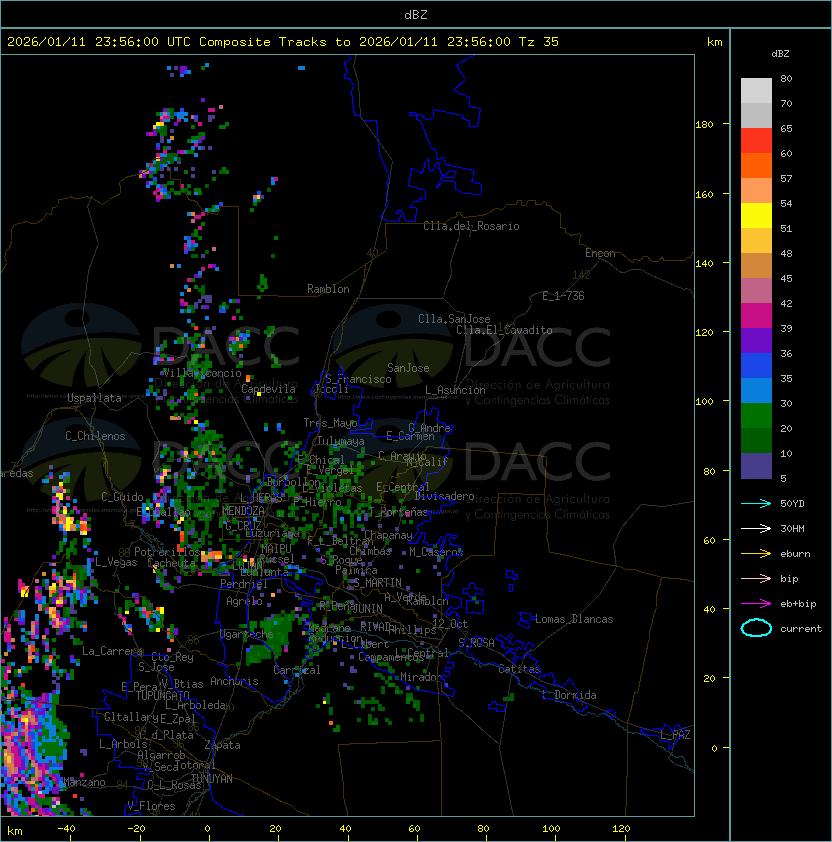Screen dimensions: 832x842
Task: Click the C_Chilenos map label
Action: pos(95,436)
